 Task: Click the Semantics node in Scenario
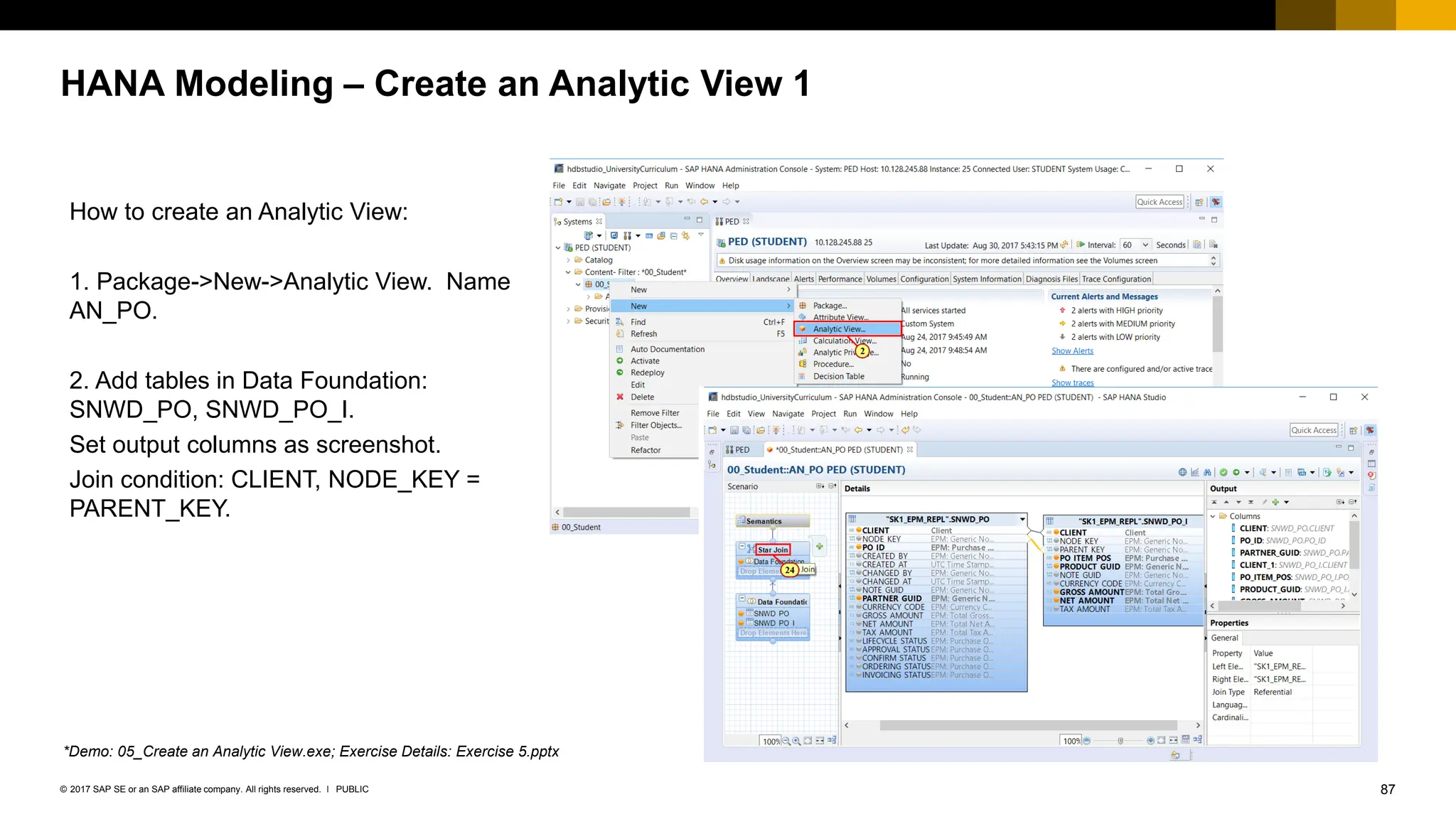772,521
